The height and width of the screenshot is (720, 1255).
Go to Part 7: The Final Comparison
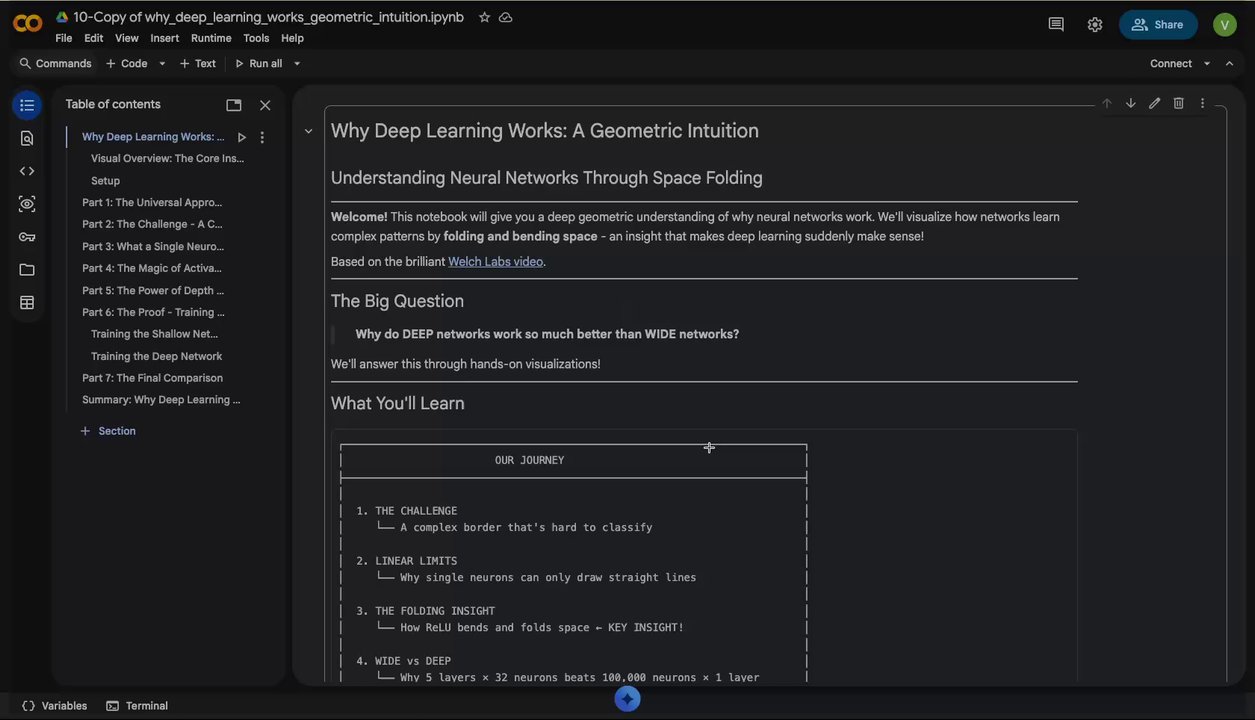152,378
